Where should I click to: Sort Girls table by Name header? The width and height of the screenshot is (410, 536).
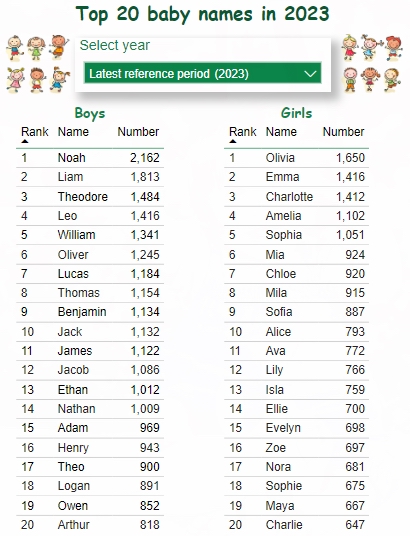point(281,132)
